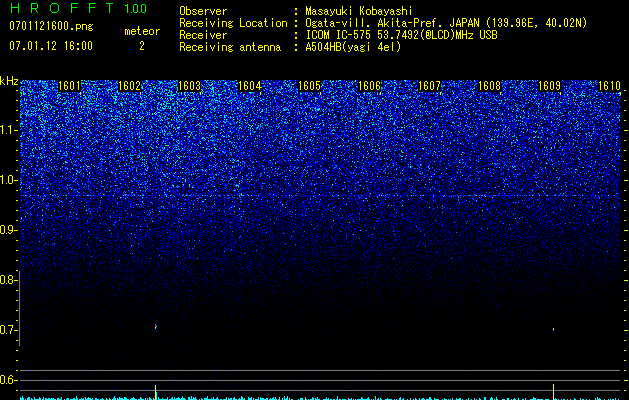
Task: Click the meteor count 2
Action: click(x=142, y=46)
